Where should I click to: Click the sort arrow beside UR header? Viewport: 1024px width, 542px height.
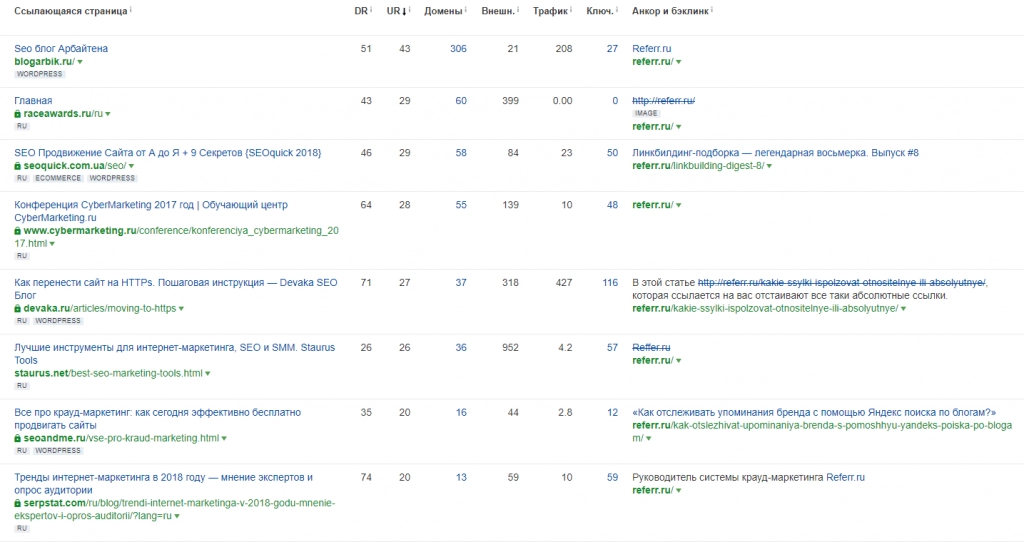[x=404, y=12]
